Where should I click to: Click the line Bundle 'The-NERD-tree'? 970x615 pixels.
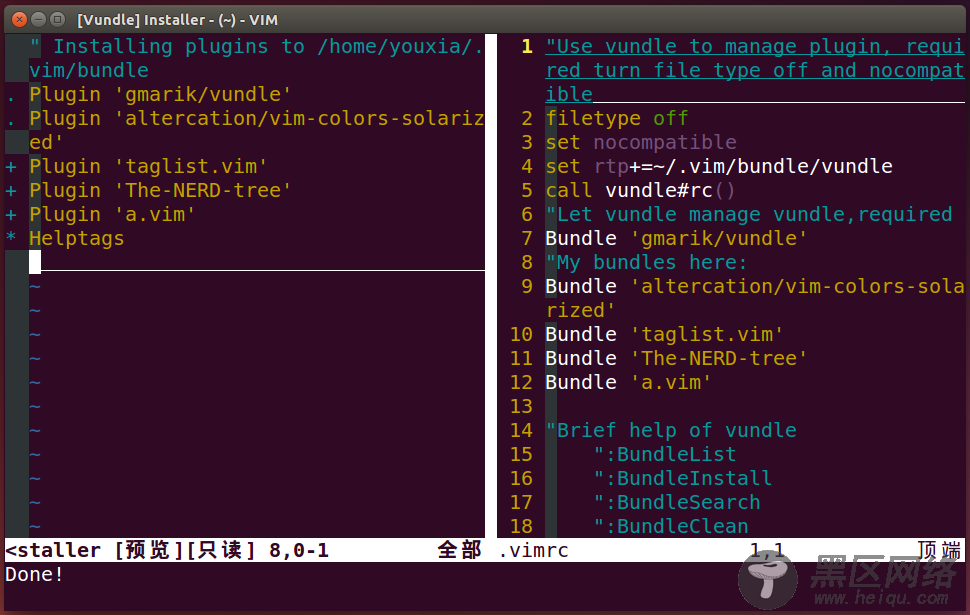(x=676, y=359)
